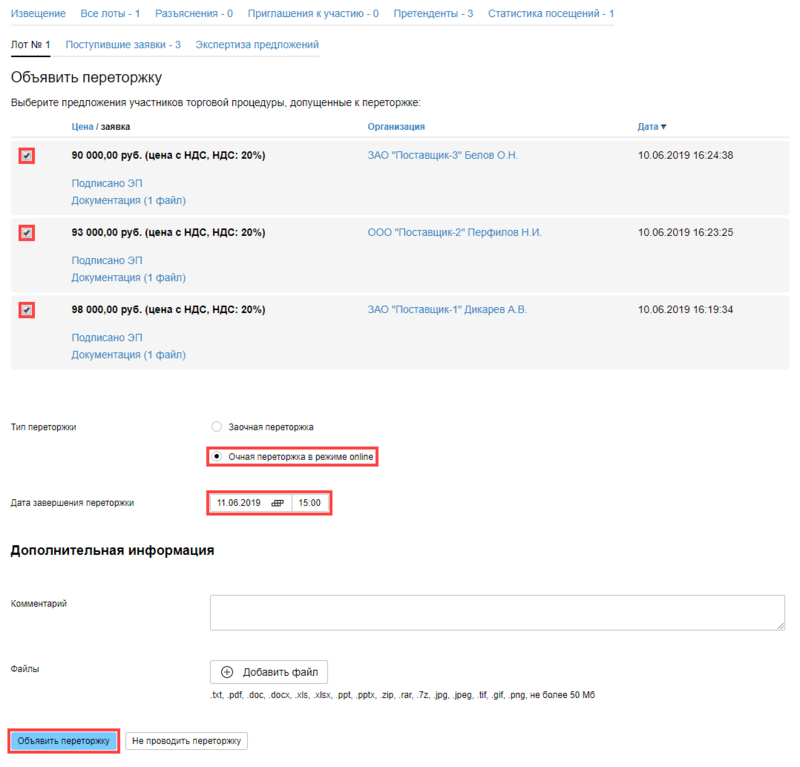Image resolution: width=800 pixels, height=767 pixels.
Task: Click the plus icon on Add file button
Action: 226,672
